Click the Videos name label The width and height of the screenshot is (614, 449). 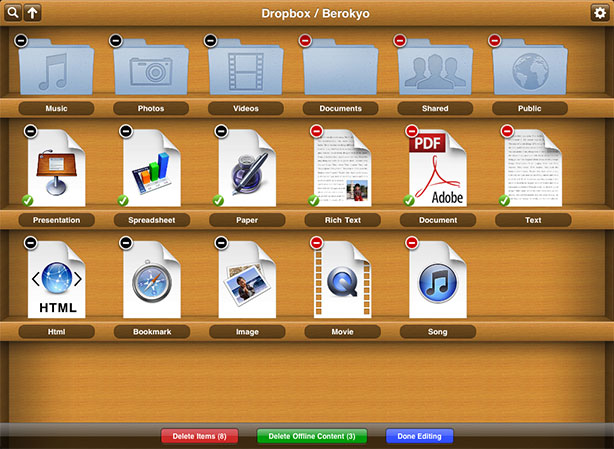coord(246,108)
